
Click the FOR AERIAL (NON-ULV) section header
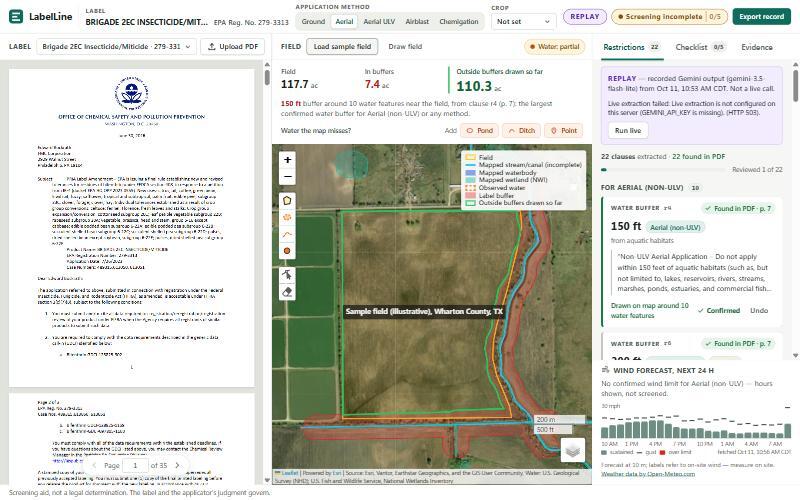(x=642, y=187)
